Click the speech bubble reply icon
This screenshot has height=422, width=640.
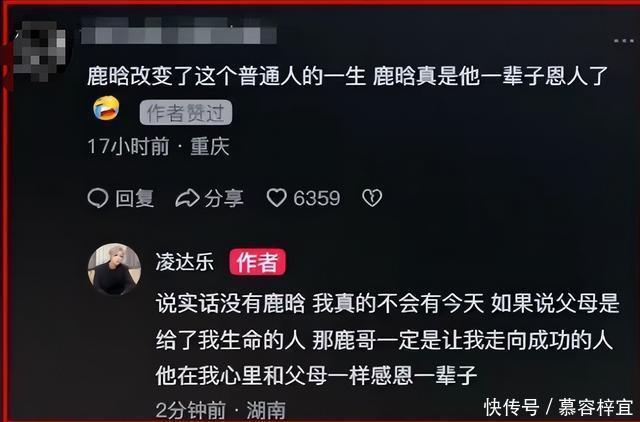(x=98, y=198)
